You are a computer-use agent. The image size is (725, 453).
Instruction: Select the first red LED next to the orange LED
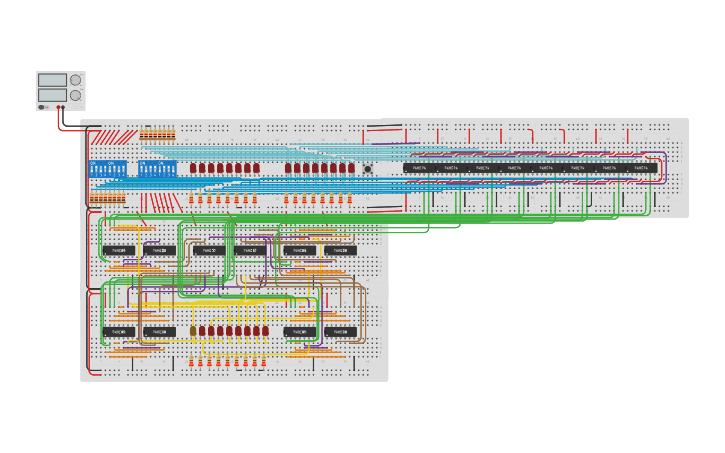click(x=202, y=331)
